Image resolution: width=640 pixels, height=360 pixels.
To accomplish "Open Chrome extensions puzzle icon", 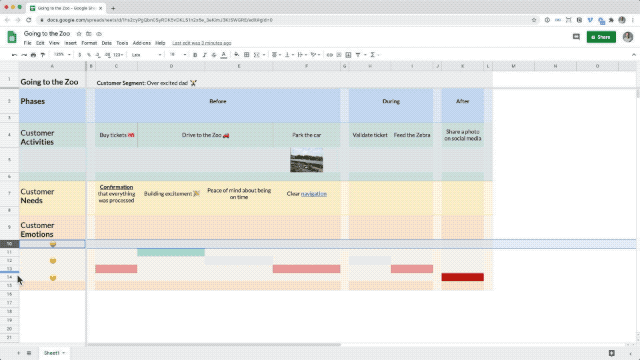I will [x=611, y=20].
